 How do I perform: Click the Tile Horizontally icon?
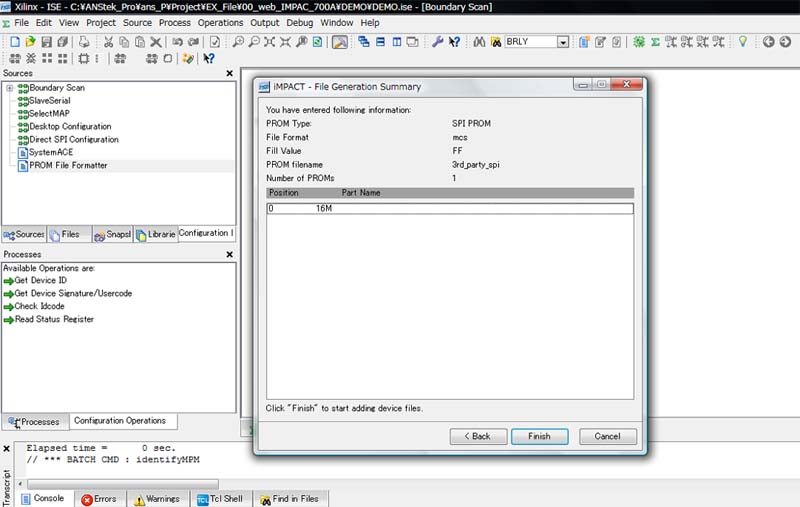(x=380, y=42)
